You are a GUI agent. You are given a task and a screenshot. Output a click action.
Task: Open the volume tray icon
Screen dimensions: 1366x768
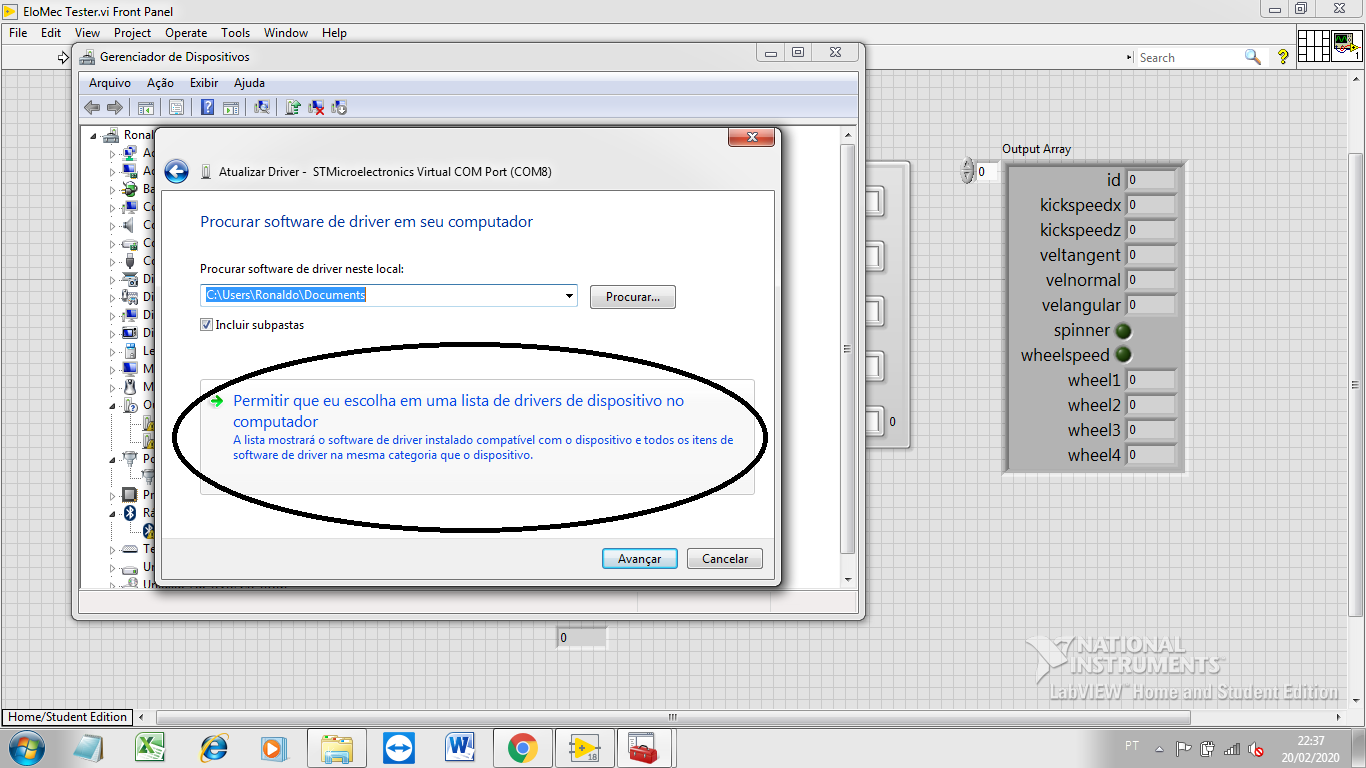click(x=1256, y=748)
